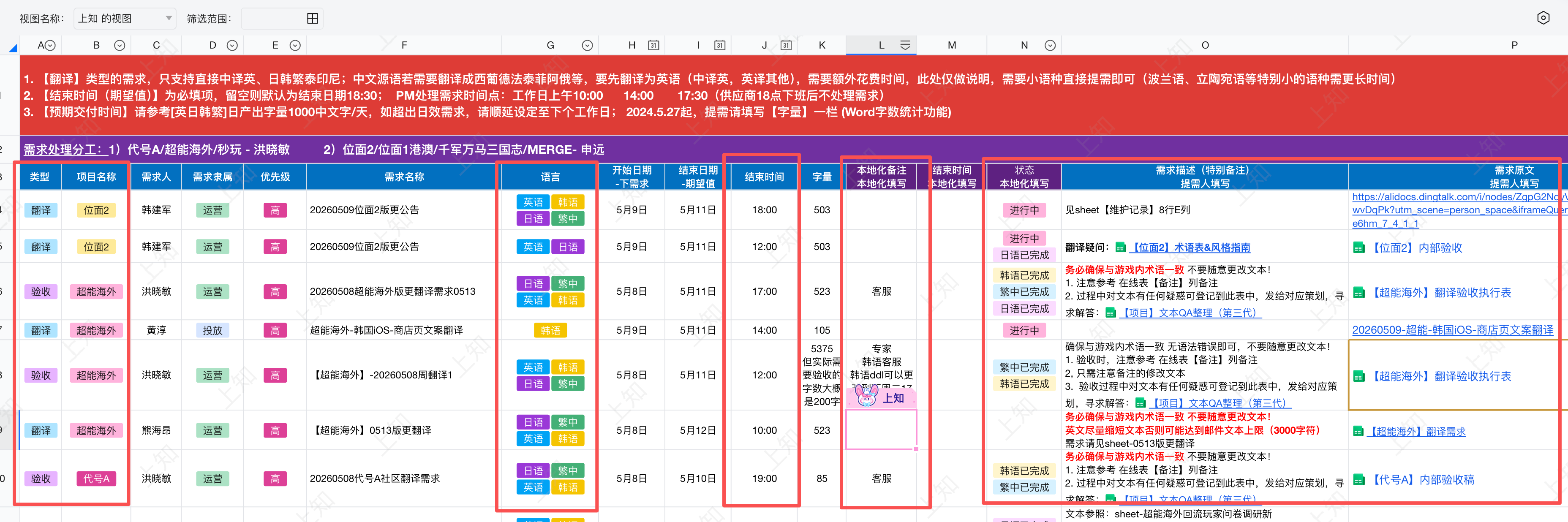The height and width of the screenshot is (522, 1568).
Task: Click sheet icon beside 【代号A】内部验收稿
Action: coord(1358,479)
